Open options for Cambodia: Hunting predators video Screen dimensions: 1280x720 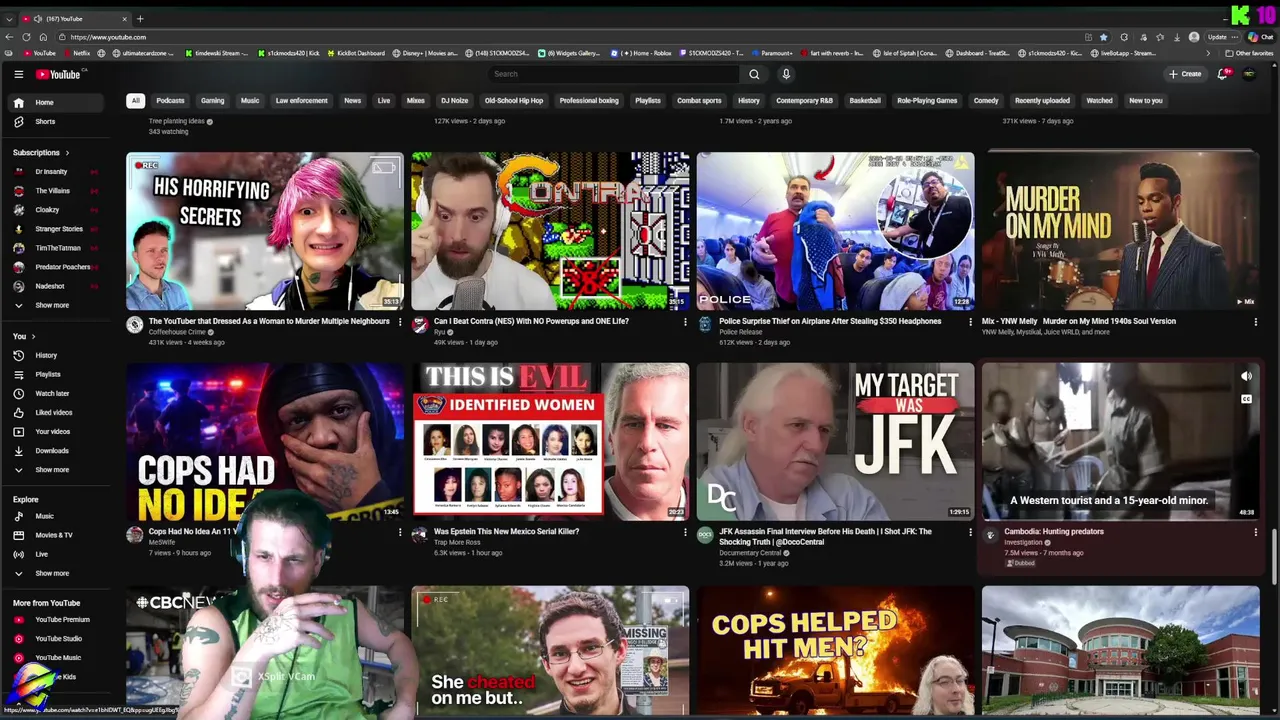pos(1255,532)
